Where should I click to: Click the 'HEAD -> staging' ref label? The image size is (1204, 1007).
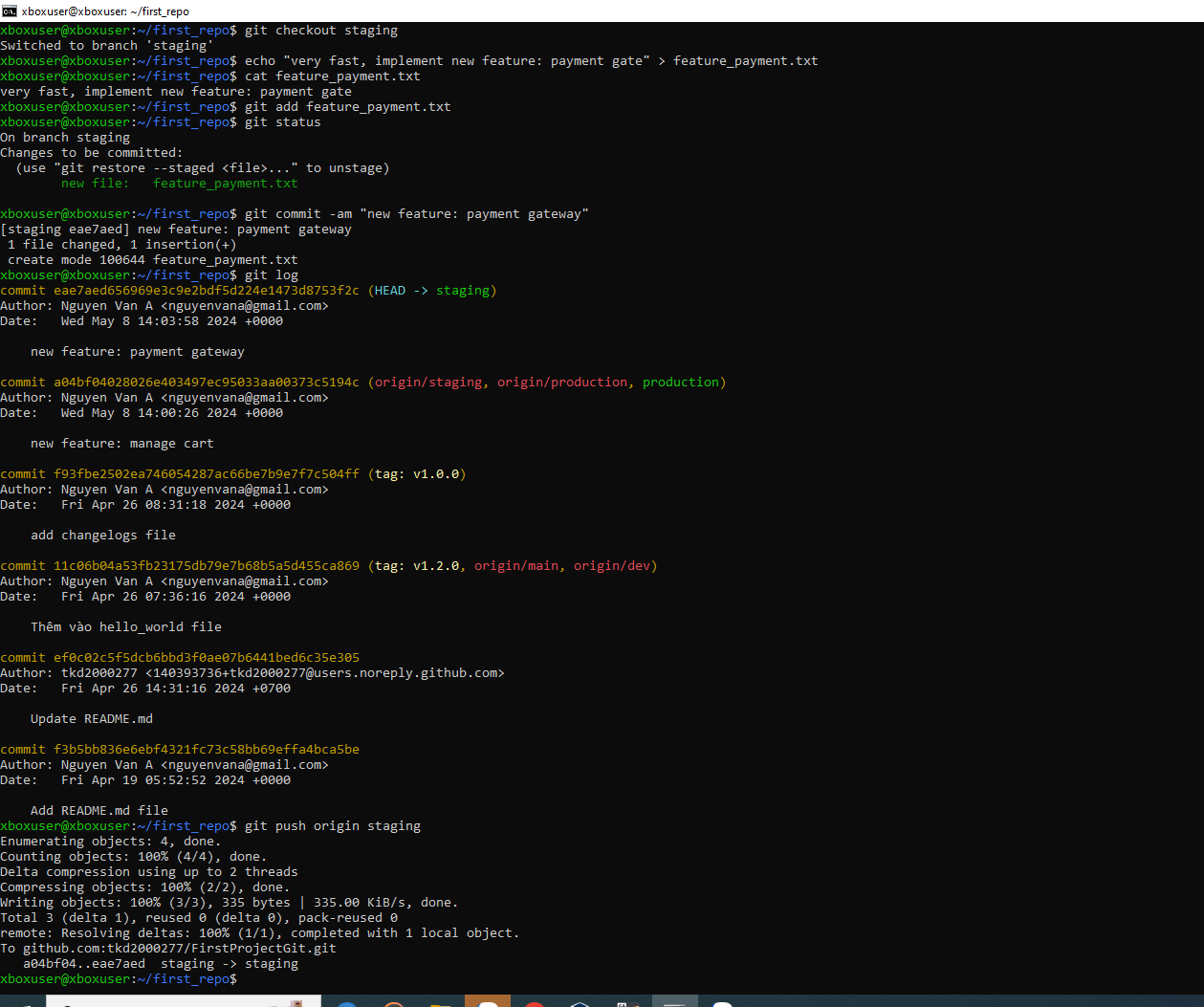pyautogui.click(x=432, y=291)
